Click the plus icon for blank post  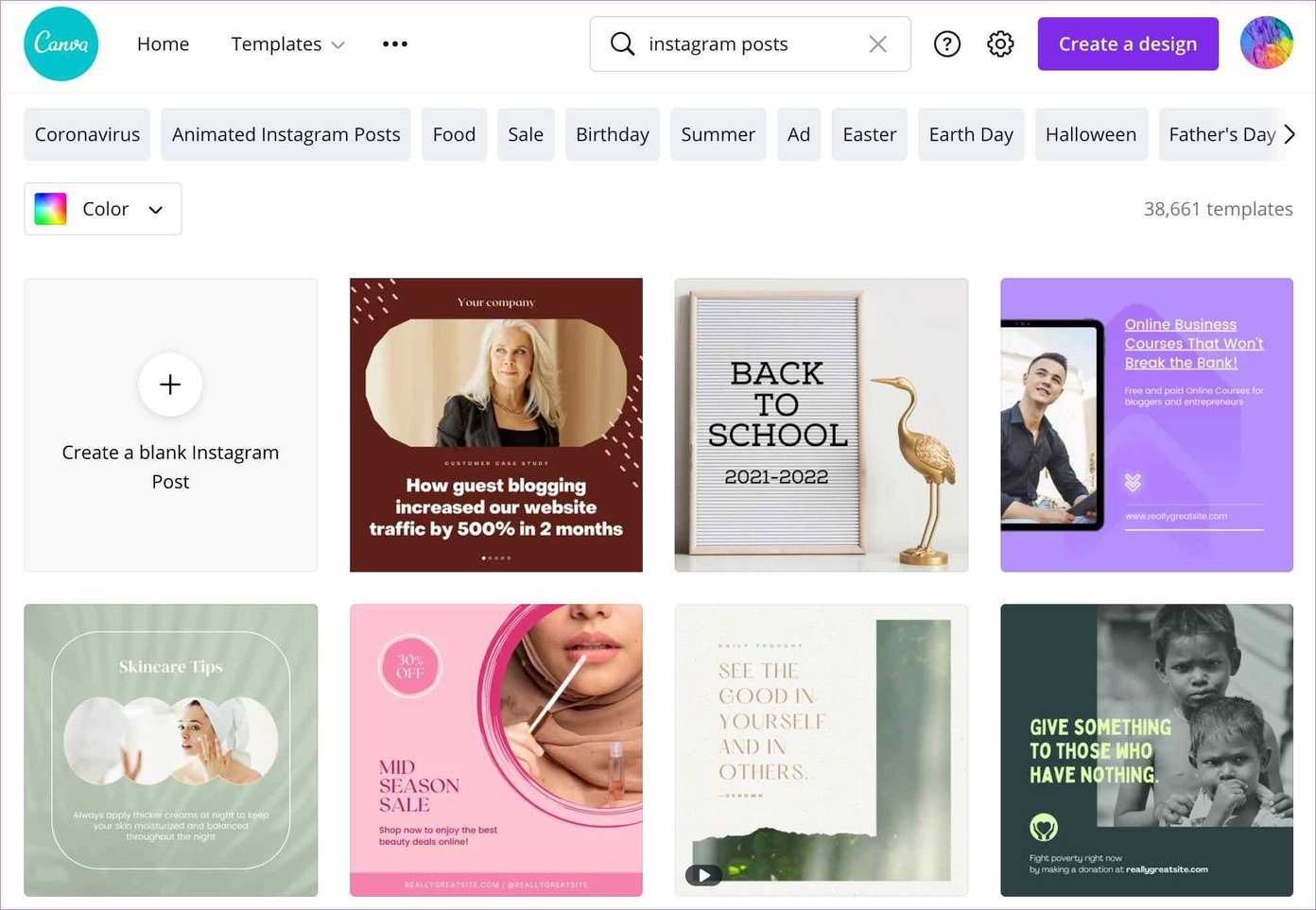point(170,385)
